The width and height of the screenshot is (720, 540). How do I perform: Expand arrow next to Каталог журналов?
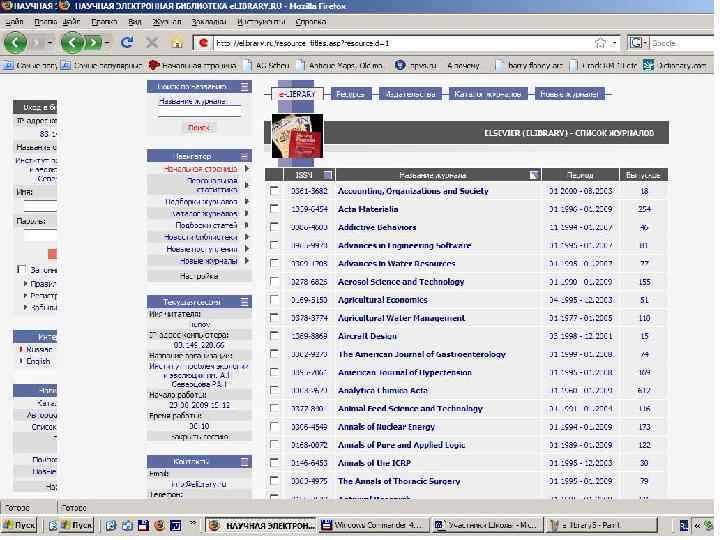[247, 213]
